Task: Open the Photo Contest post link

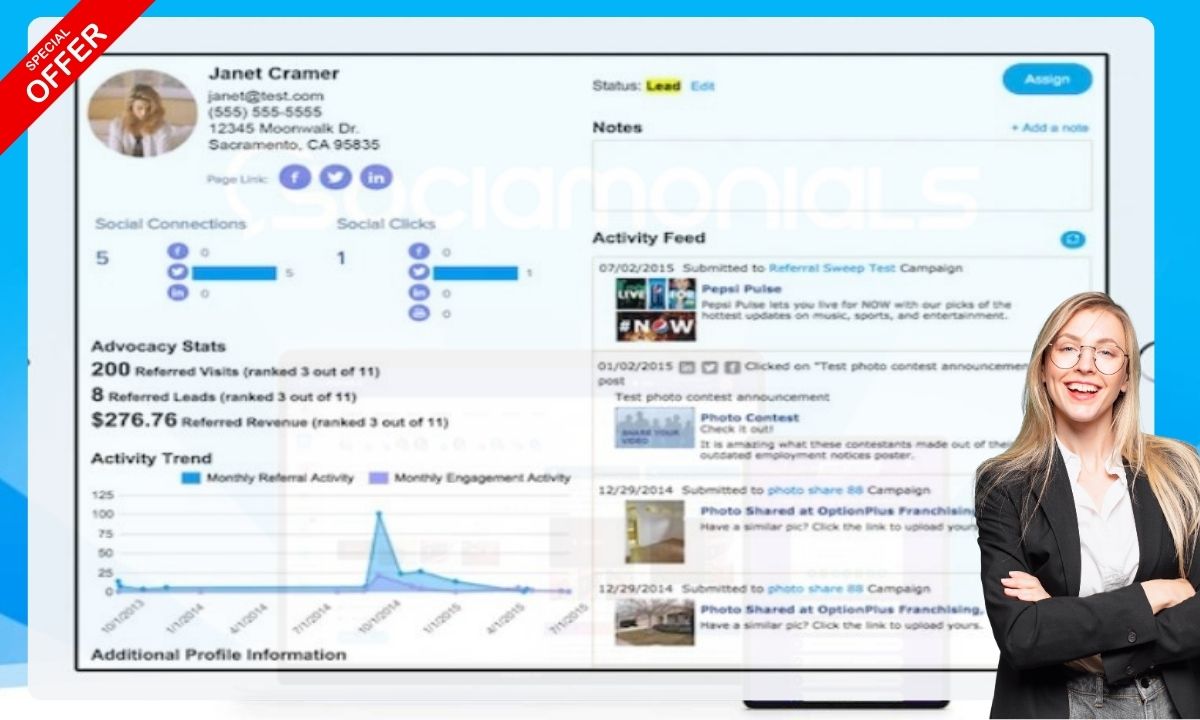Action: coord(749,417)
